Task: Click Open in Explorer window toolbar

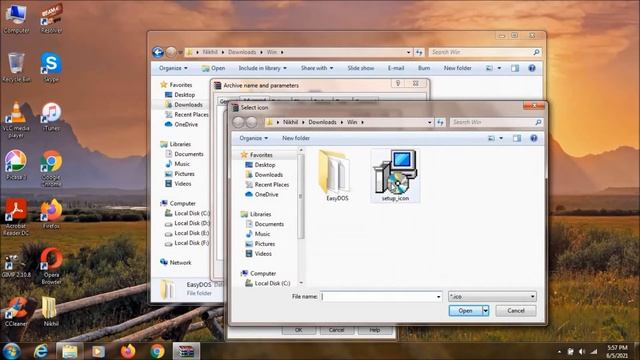Action: point(213,68)
